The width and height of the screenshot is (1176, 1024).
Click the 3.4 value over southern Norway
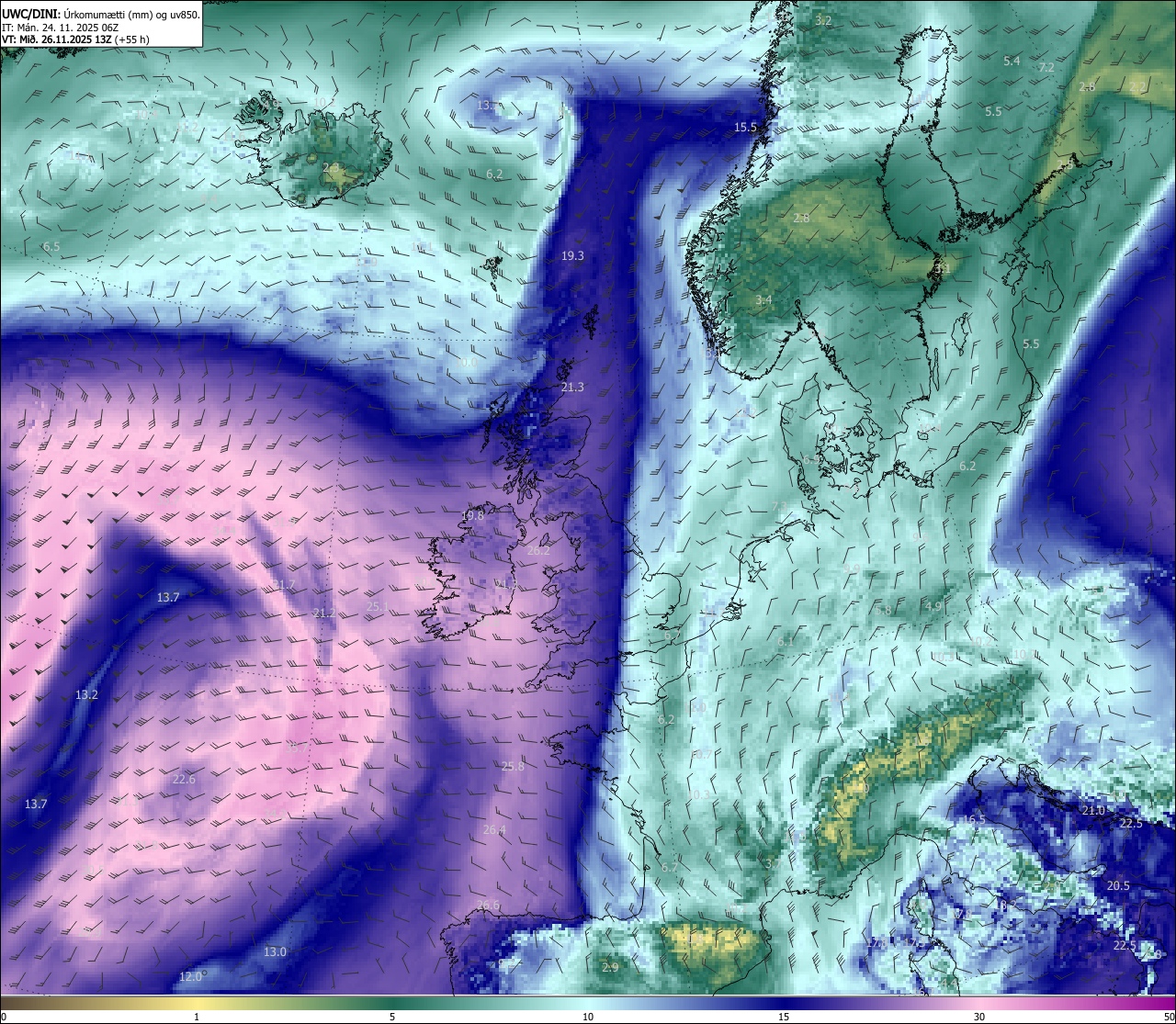point(763,300)
